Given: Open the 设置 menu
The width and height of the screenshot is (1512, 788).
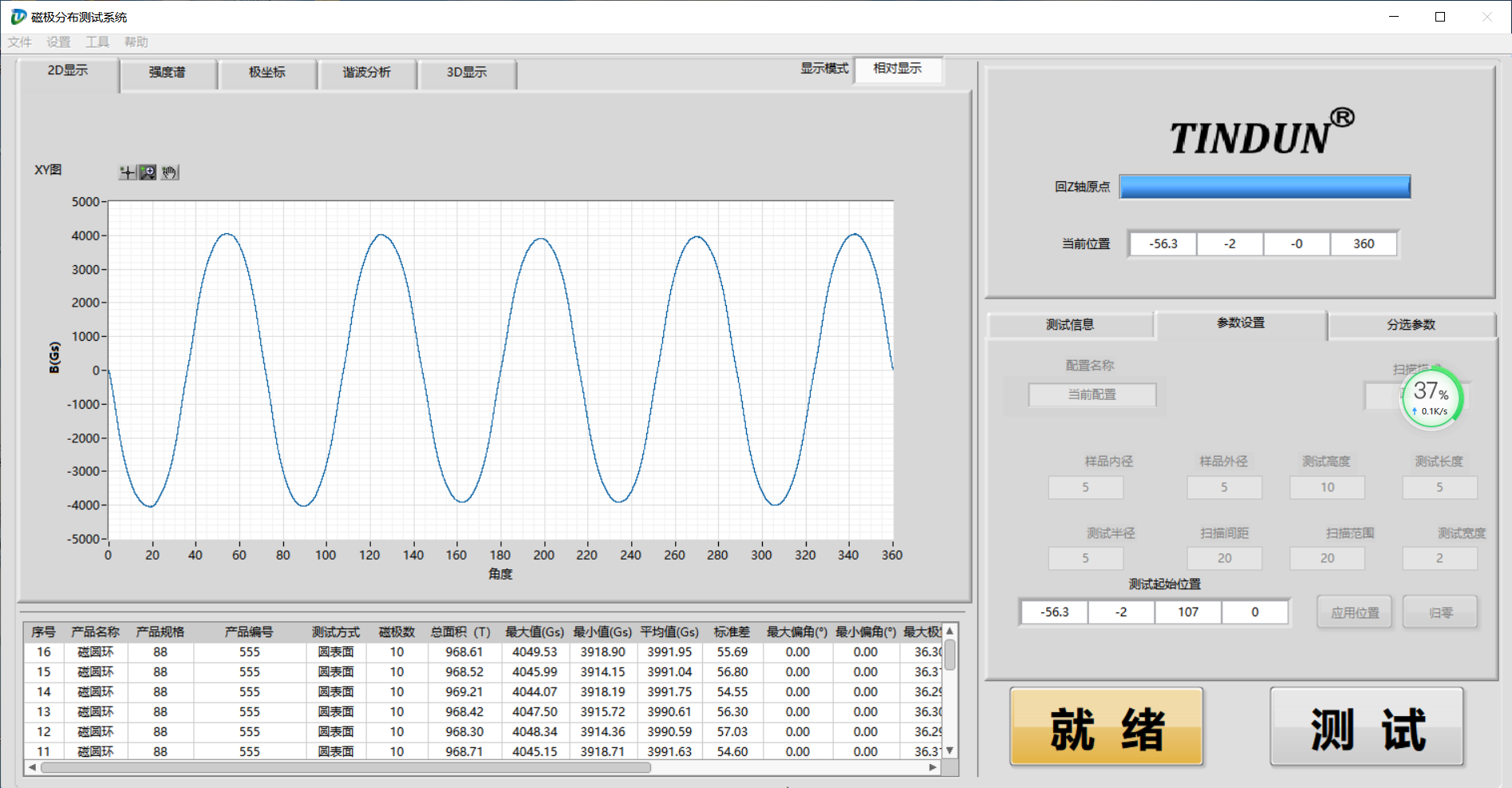Looking at the screenshot, I should tap(58, 42).
